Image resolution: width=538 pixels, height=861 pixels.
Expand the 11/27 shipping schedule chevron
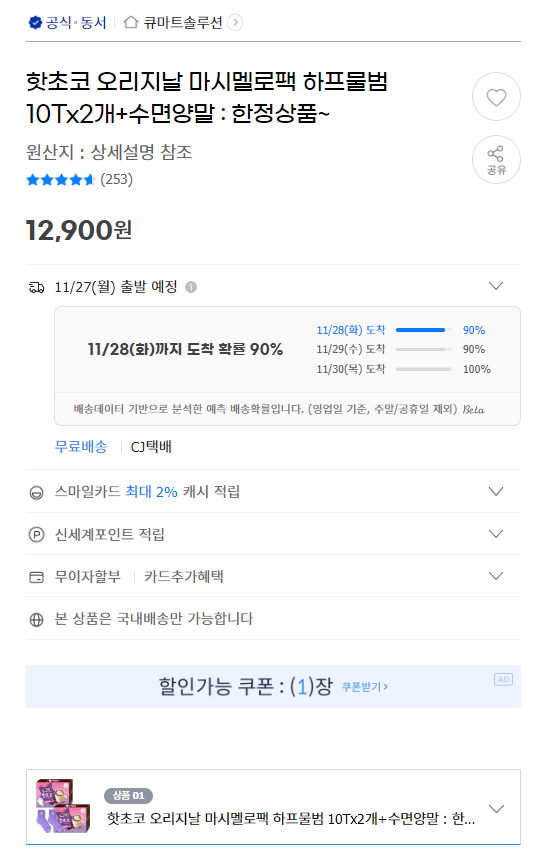(x=496, y=286)
